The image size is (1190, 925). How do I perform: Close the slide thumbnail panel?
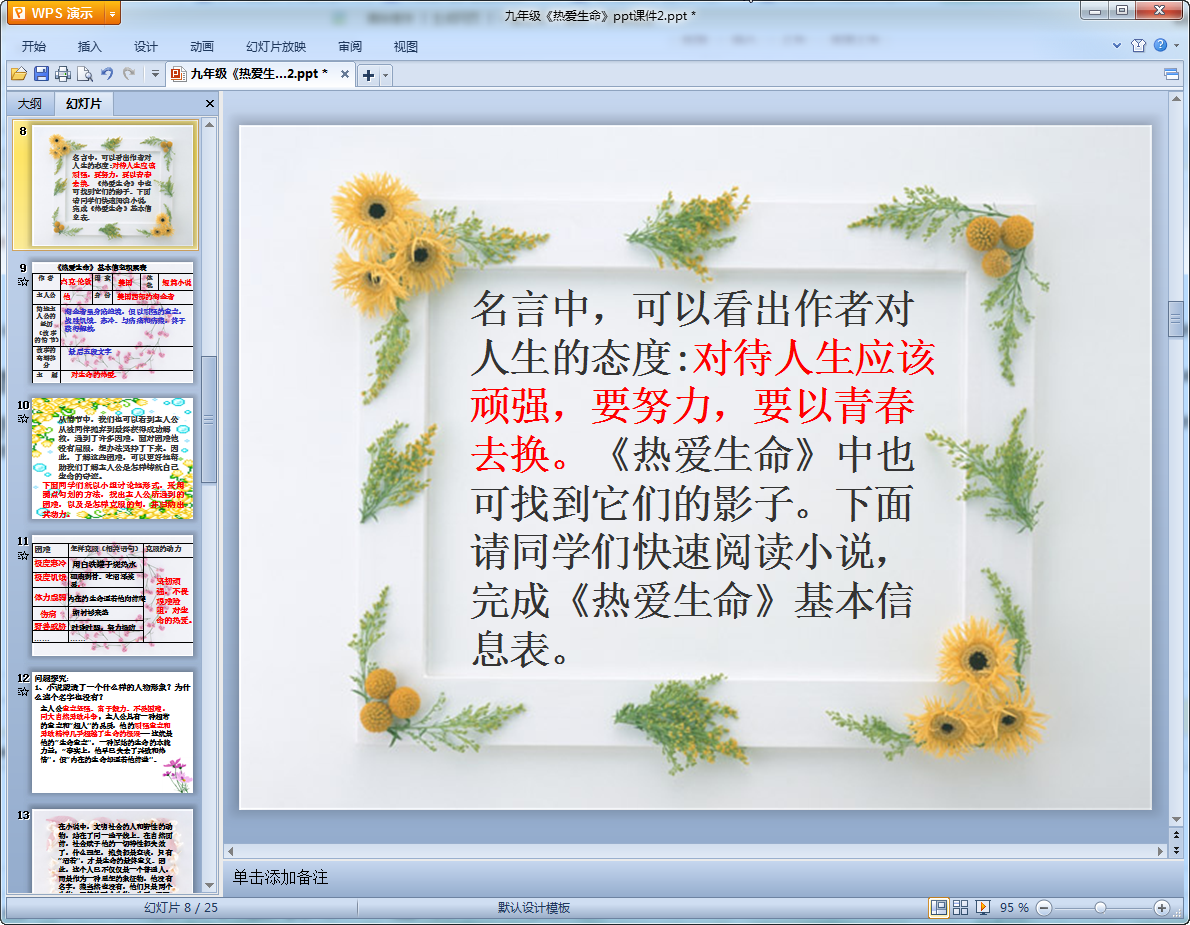coord(209,103)
